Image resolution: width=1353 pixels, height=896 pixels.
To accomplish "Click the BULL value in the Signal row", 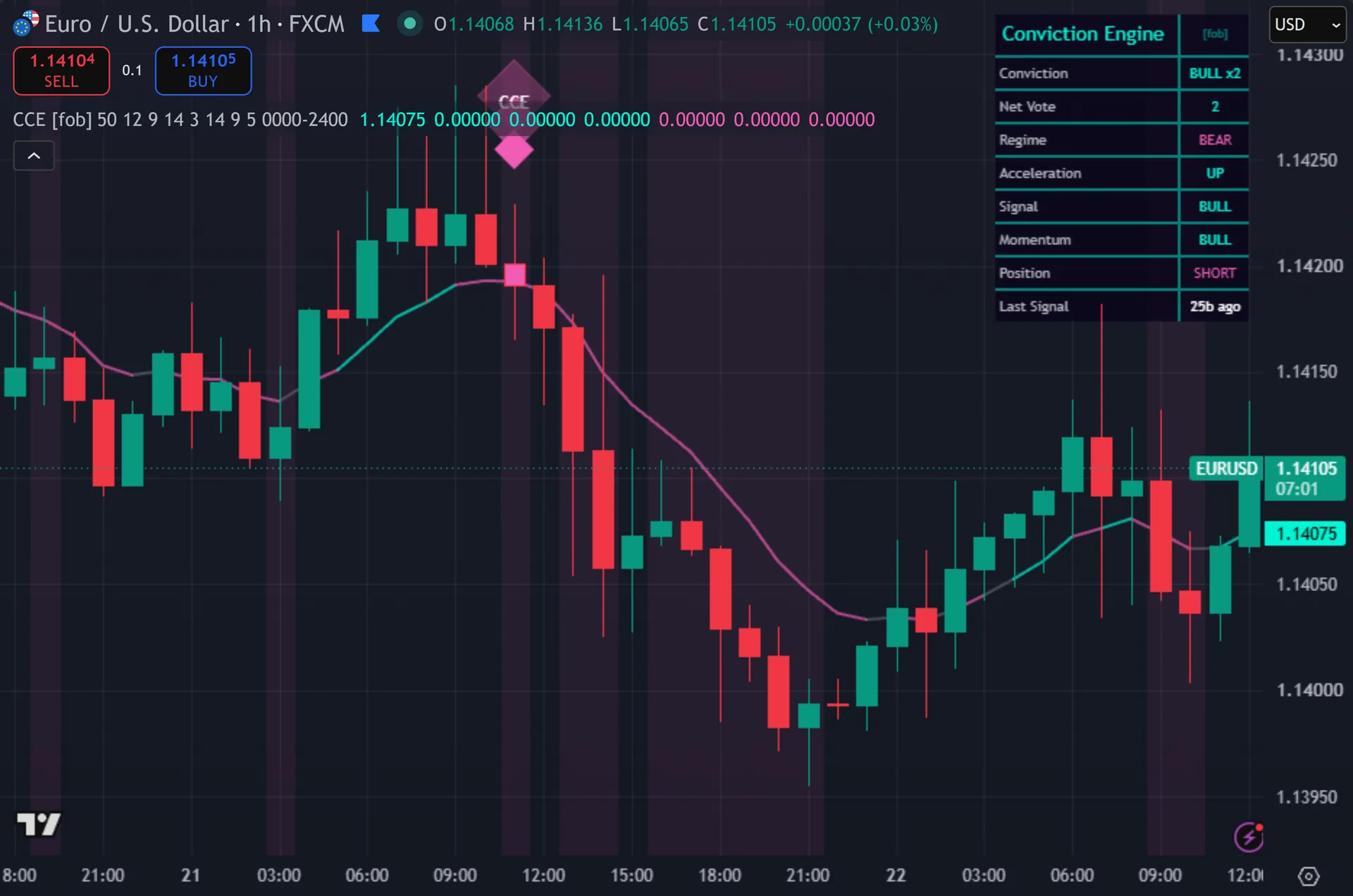I will 1215,206.
